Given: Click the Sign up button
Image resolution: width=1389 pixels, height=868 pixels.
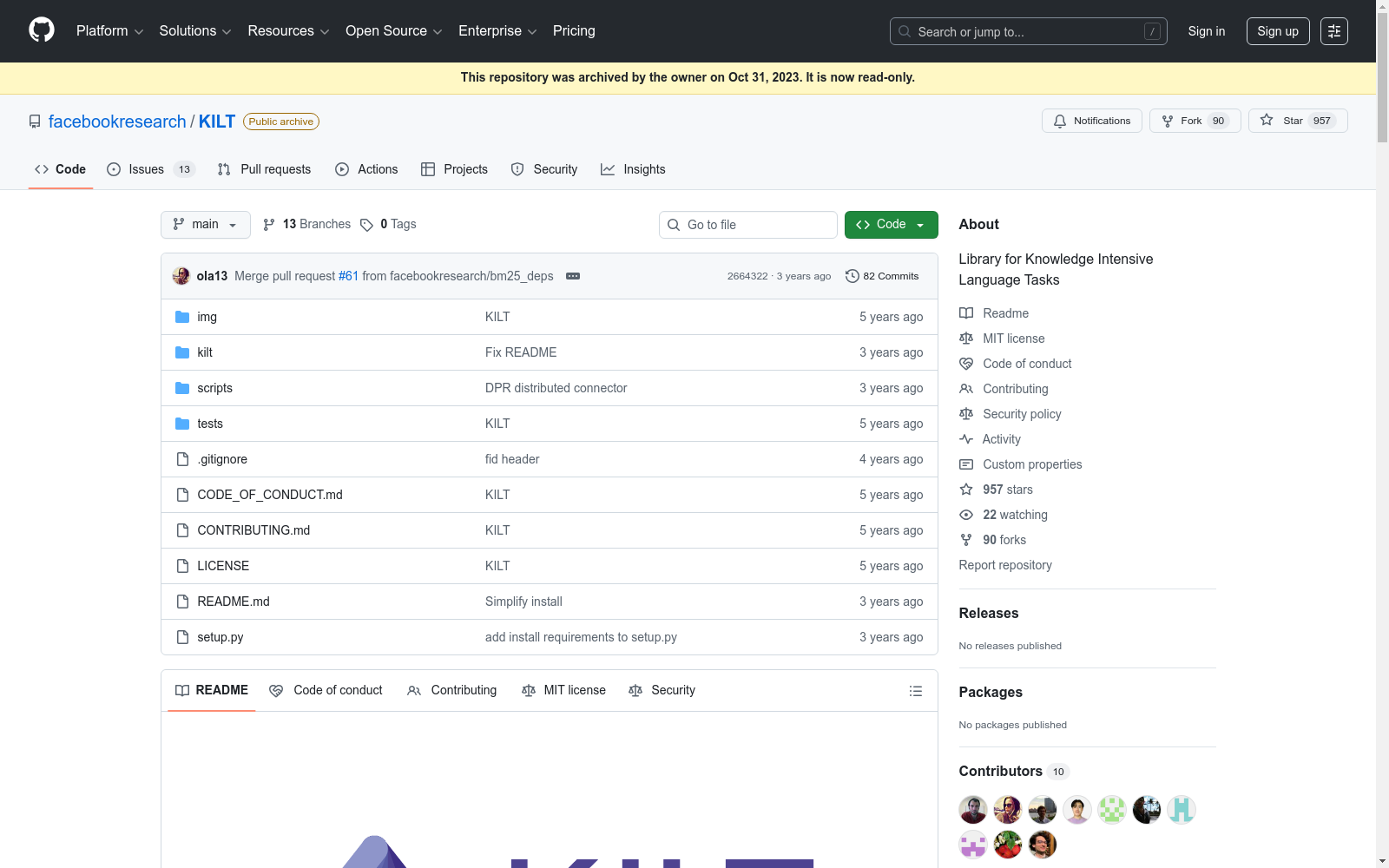Looking at the screenshot, I should click(1278, 31).
